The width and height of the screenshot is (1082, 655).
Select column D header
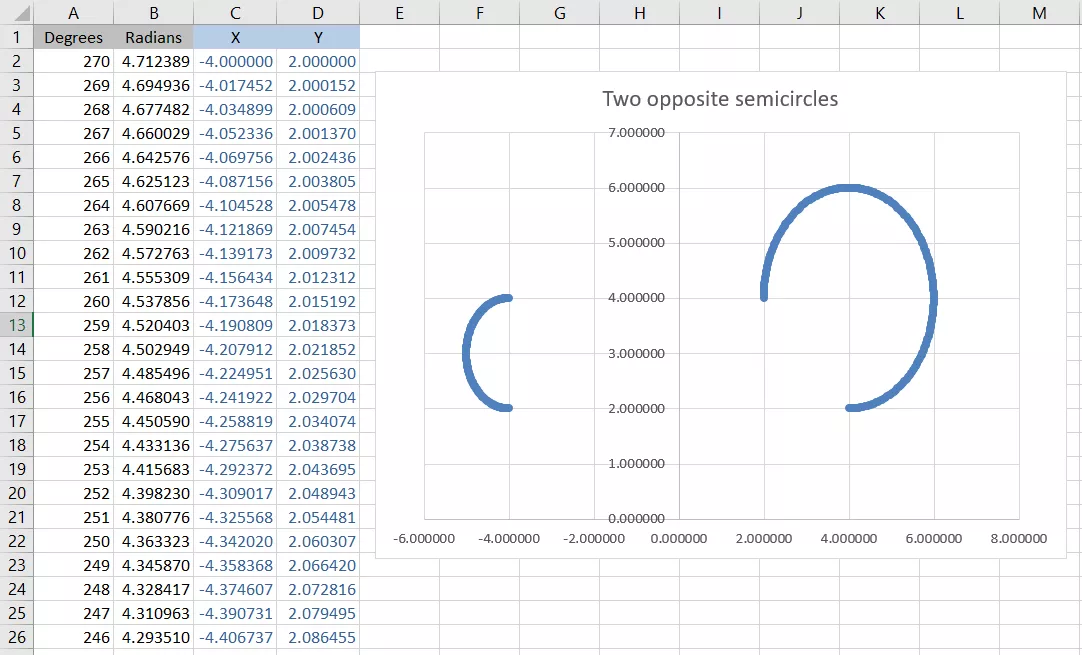(318, 12)
